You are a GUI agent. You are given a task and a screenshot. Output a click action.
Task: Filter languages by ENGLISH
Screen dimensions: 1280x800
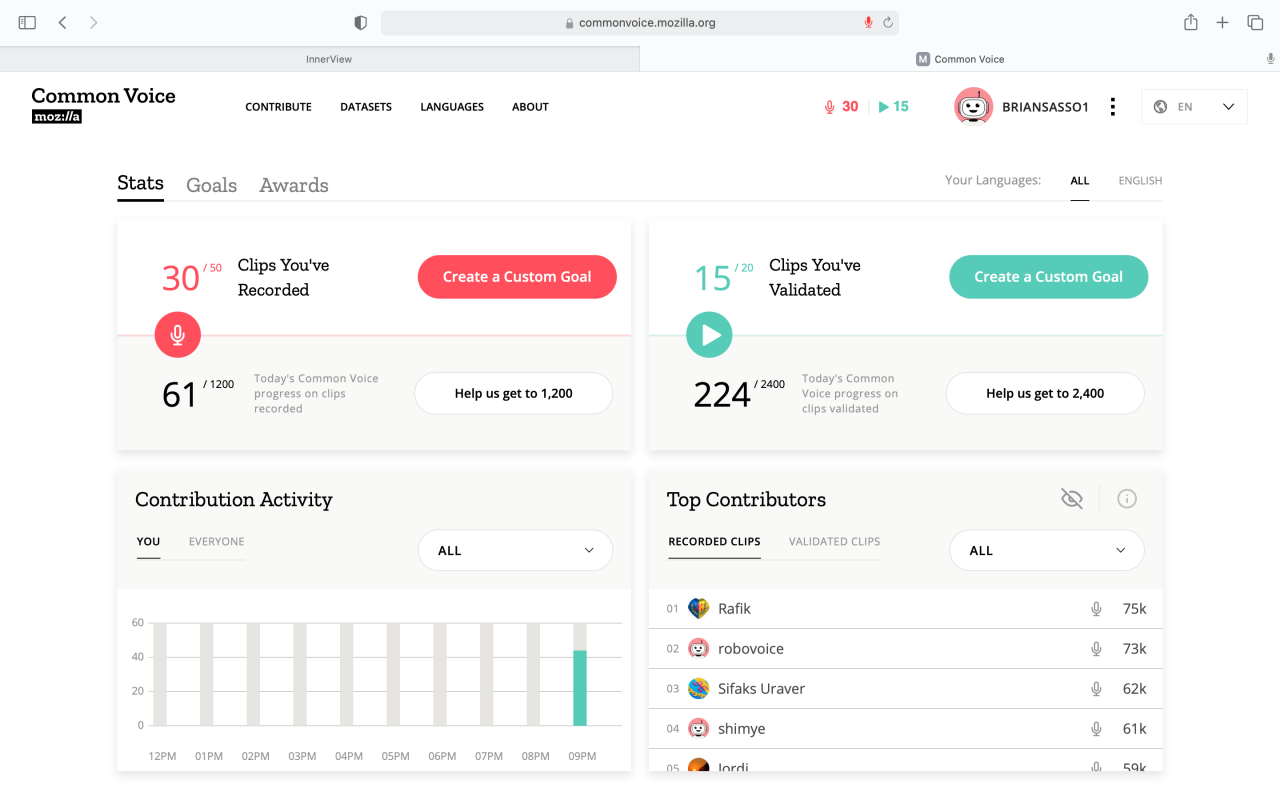[x=1140, y=181]
